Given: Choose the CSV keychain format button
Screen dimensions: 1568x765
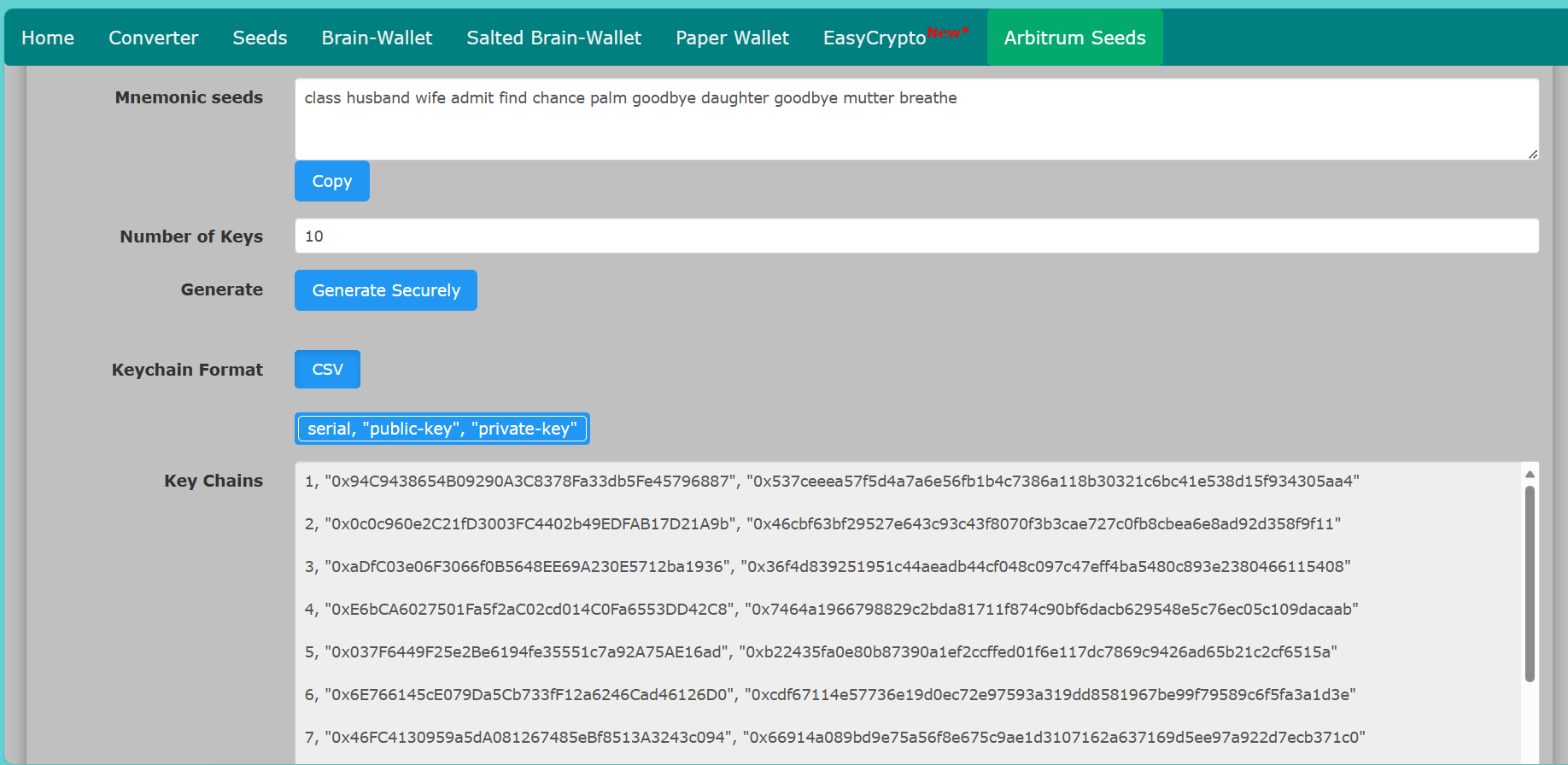Looking at the screenshot, I should click(327, 369).
